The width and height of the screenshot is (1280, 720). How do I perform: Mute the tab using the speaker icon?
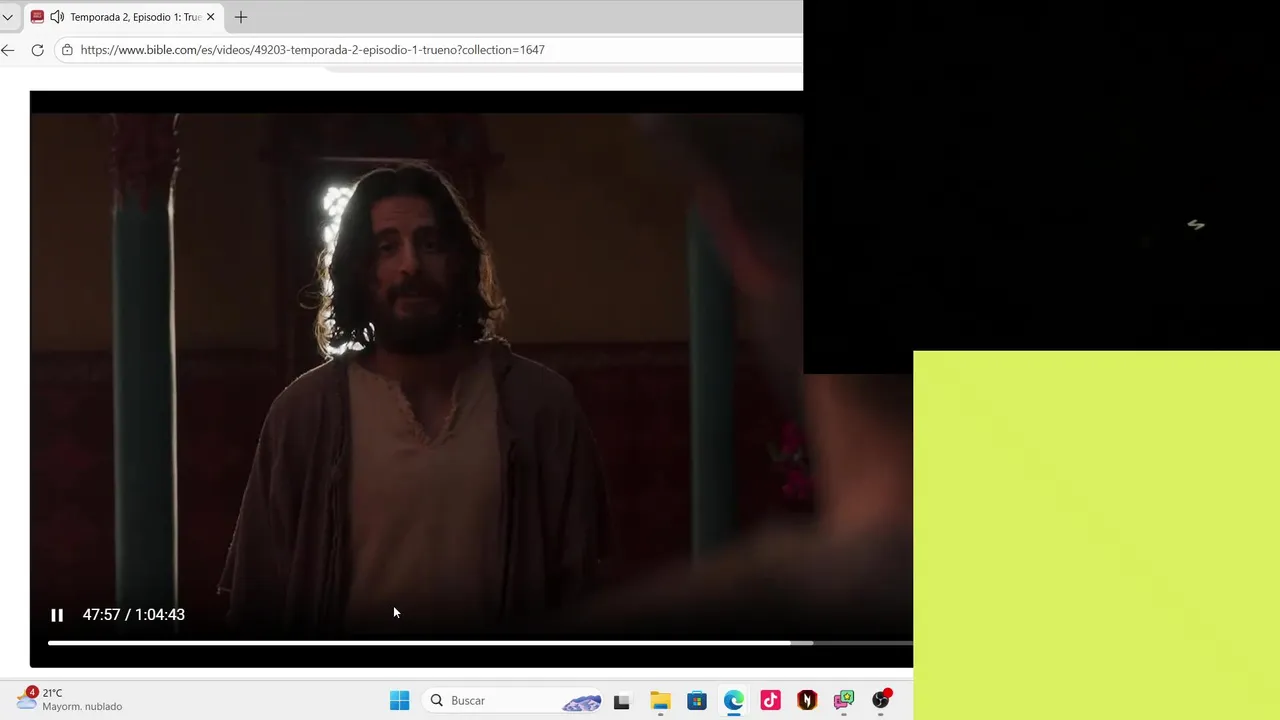click(x=57, y=17)
